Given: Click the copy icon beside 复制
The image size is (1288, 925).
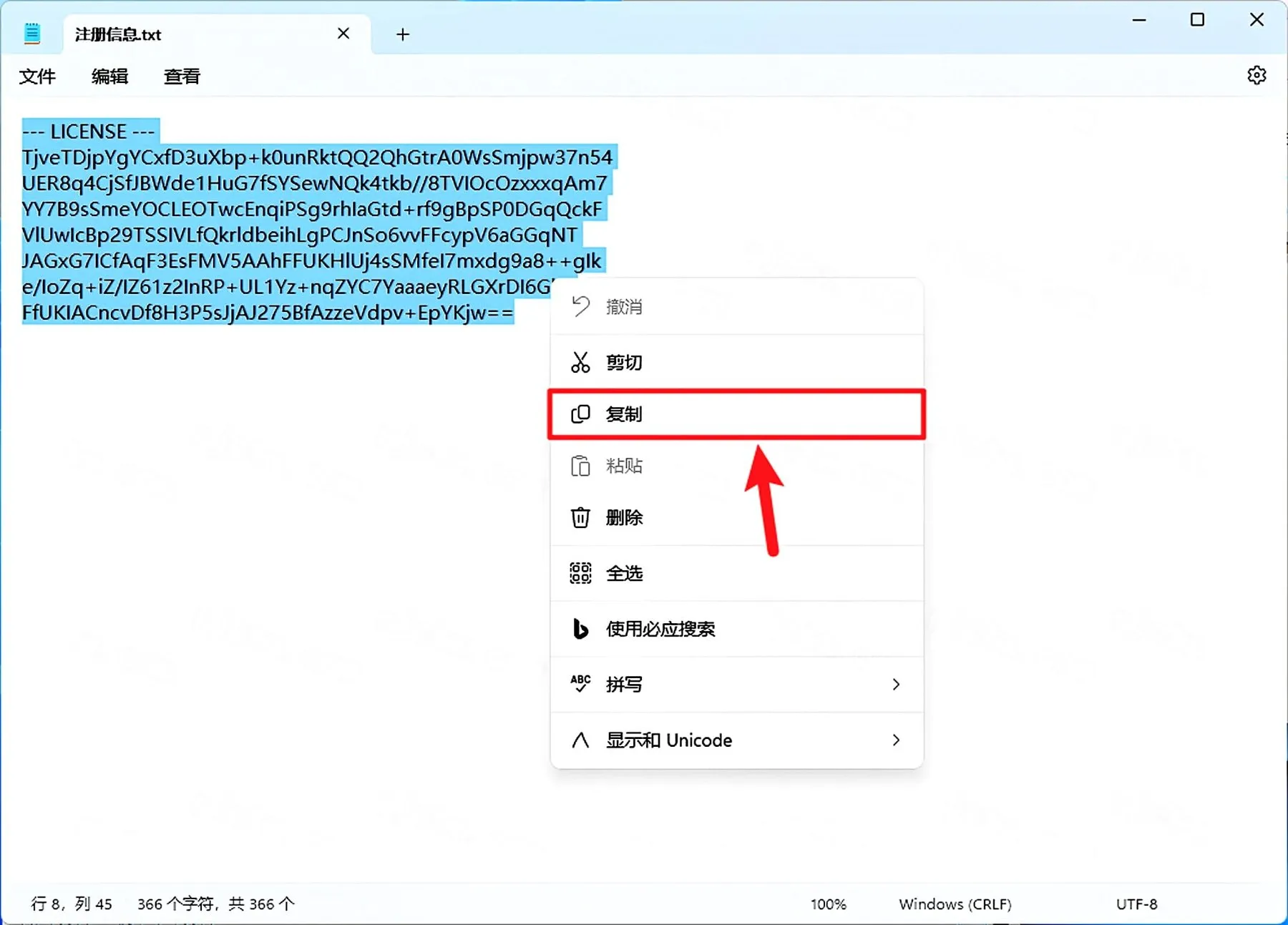Looking at the screenshot, I should coord(580,414).
